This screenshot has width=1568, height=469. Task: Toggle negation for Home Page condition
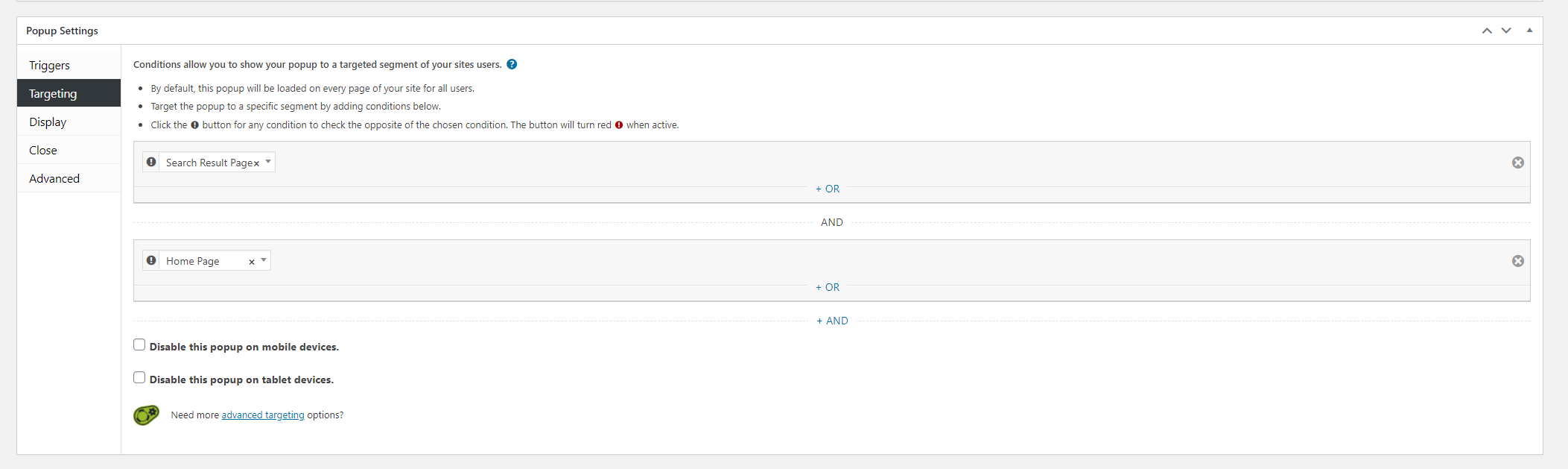151,260
